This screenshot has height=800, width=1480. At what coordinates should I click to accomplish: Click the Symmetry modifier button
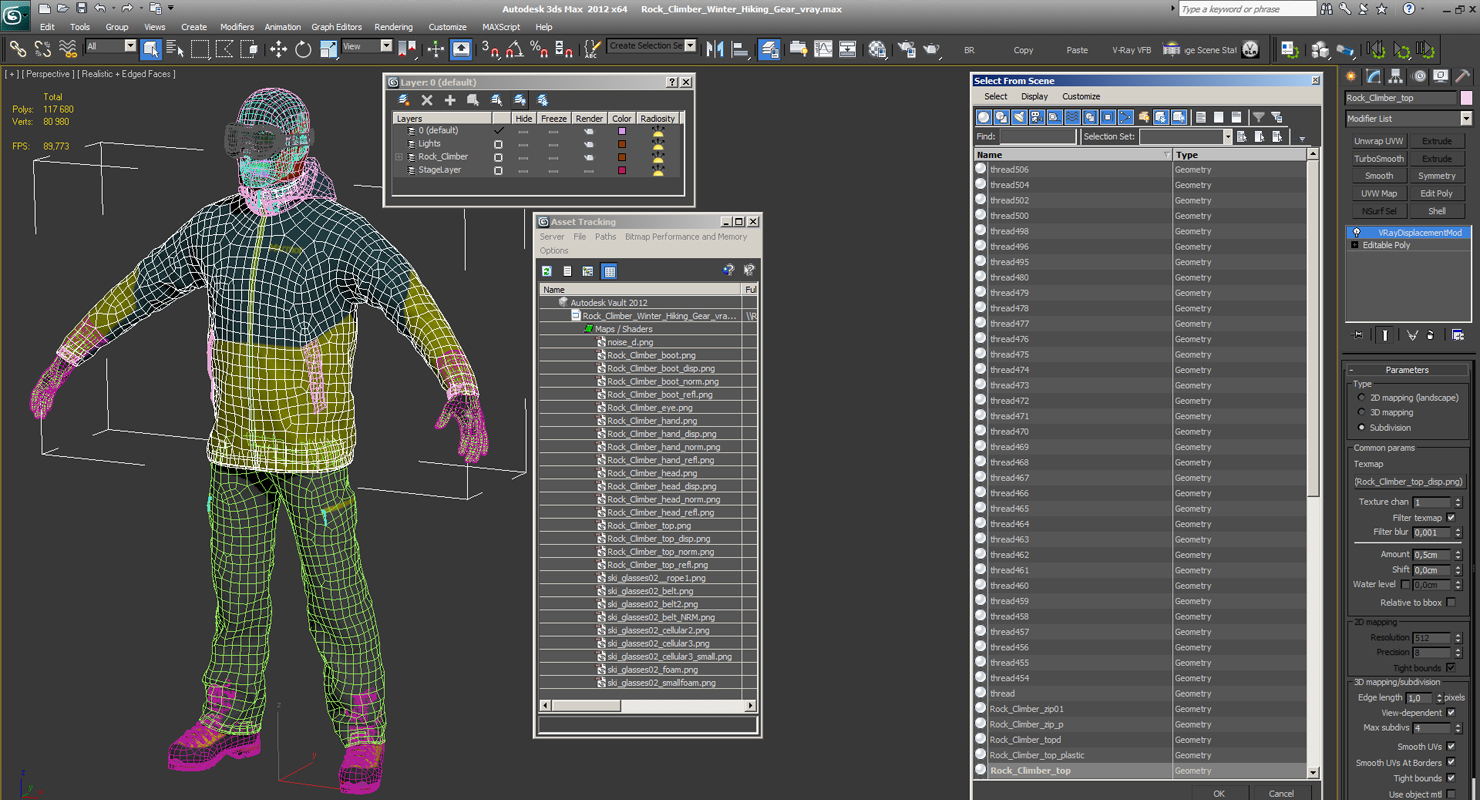pos(1437,176)
